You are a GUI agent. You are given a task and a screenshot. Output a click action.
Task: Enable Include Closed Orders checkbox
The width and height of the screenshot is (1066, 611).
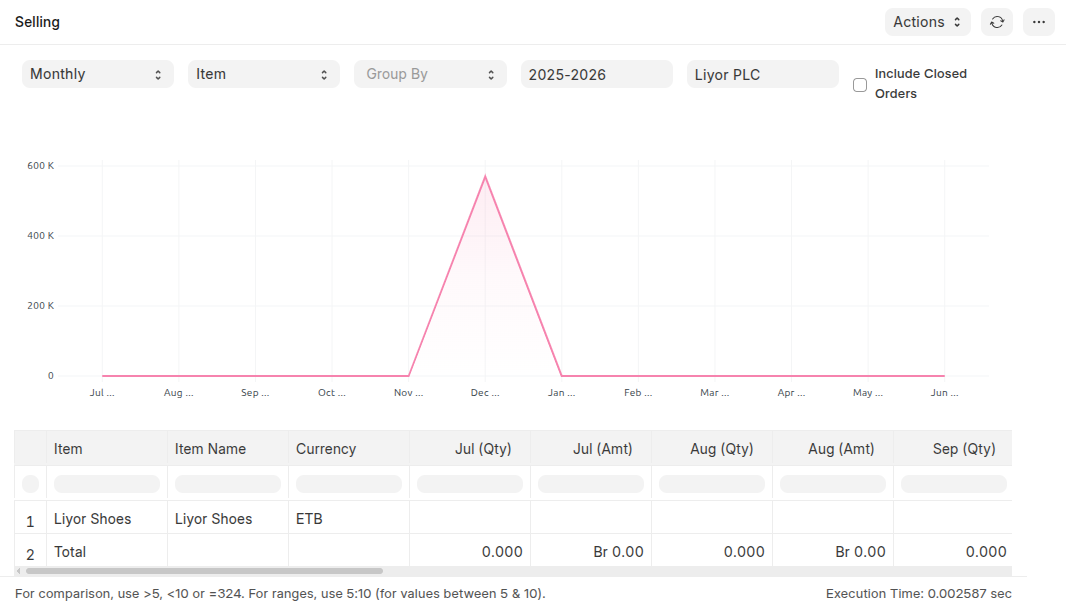pyautogui.click(x=860, y=85)
